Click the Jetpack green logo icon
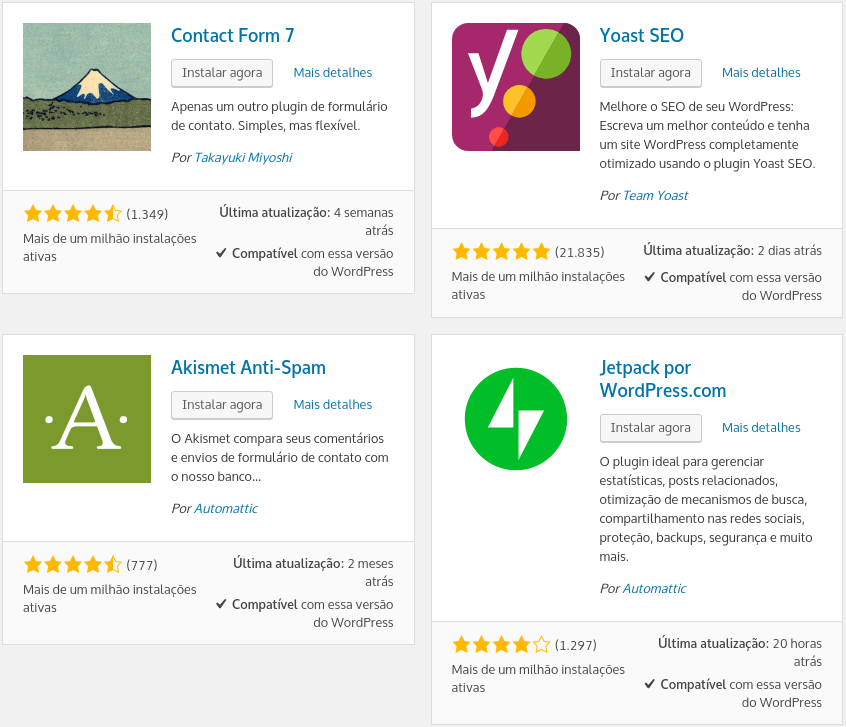Image resolution: width=846 pixels, height=727 pixels. point(515,419)
